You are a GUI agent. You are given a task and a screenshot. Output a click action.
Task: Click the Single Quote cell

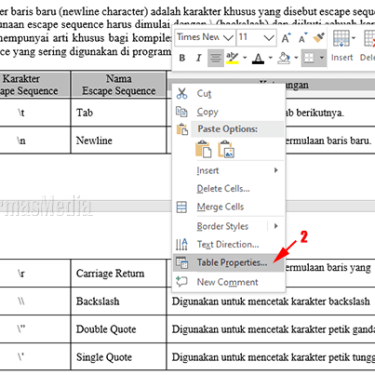point(119,357)
